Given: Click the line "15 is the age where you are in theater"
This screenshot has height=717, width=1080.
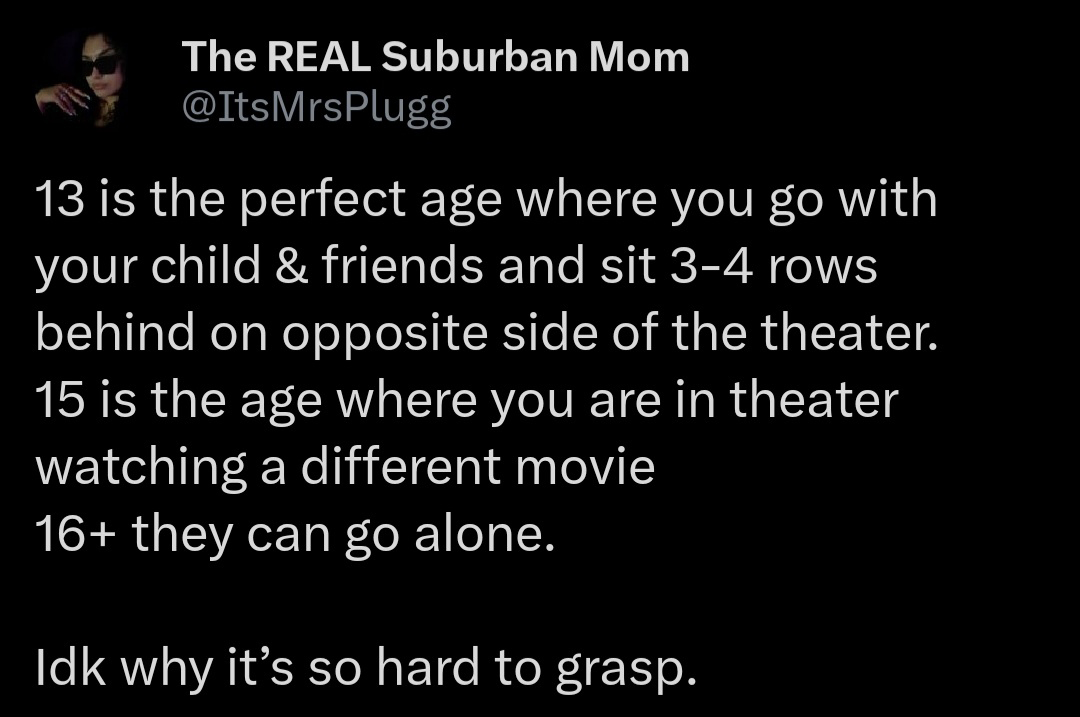Looking at the screenshot, I should coord(467,400).
